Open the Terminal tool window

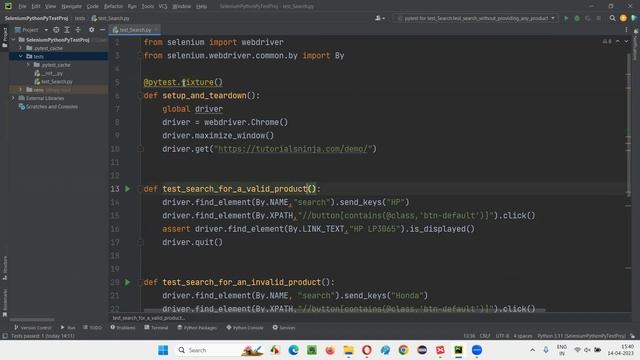click(156, 327)
